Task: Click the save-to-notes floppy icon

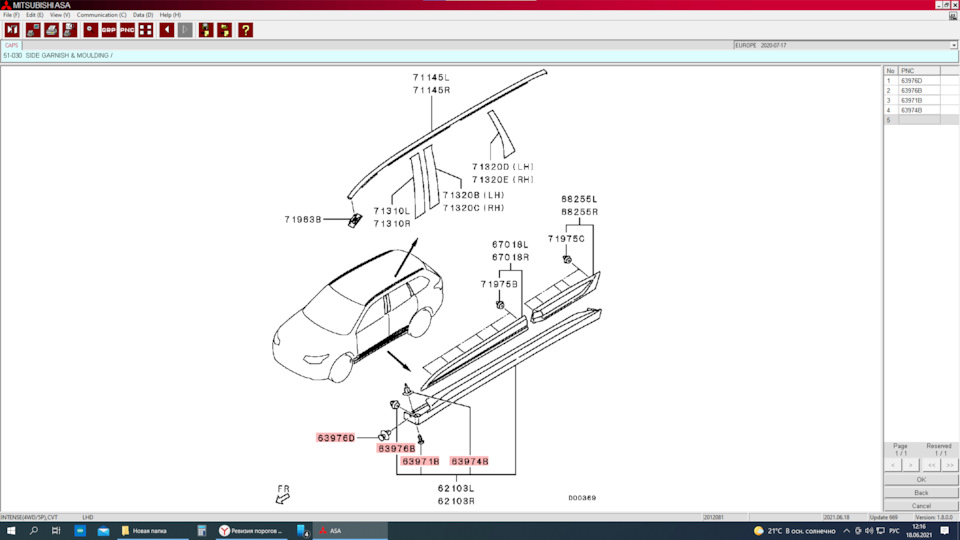Action: pos(206,30)
